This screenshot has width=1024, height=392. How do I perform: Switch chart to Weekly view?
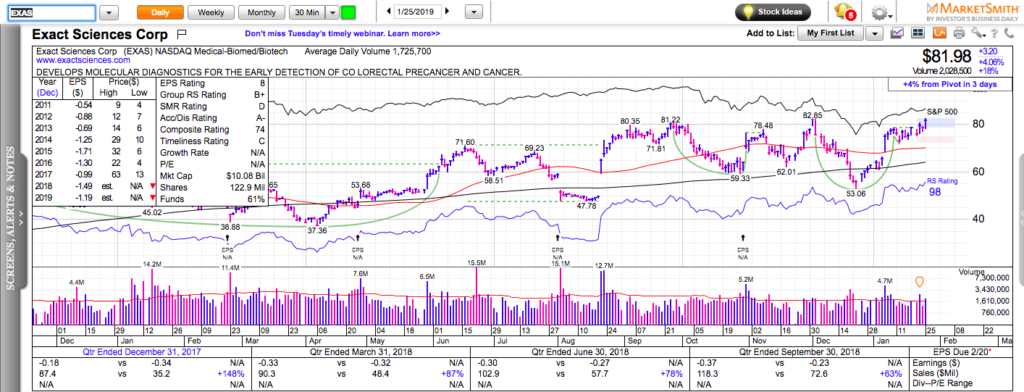pos(210,12)
